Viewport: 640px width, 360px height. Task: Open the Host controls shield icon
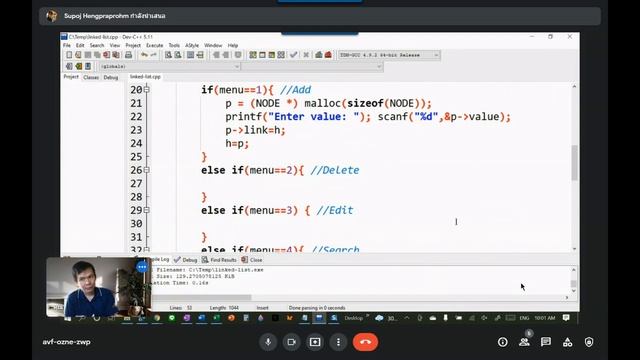589,342
